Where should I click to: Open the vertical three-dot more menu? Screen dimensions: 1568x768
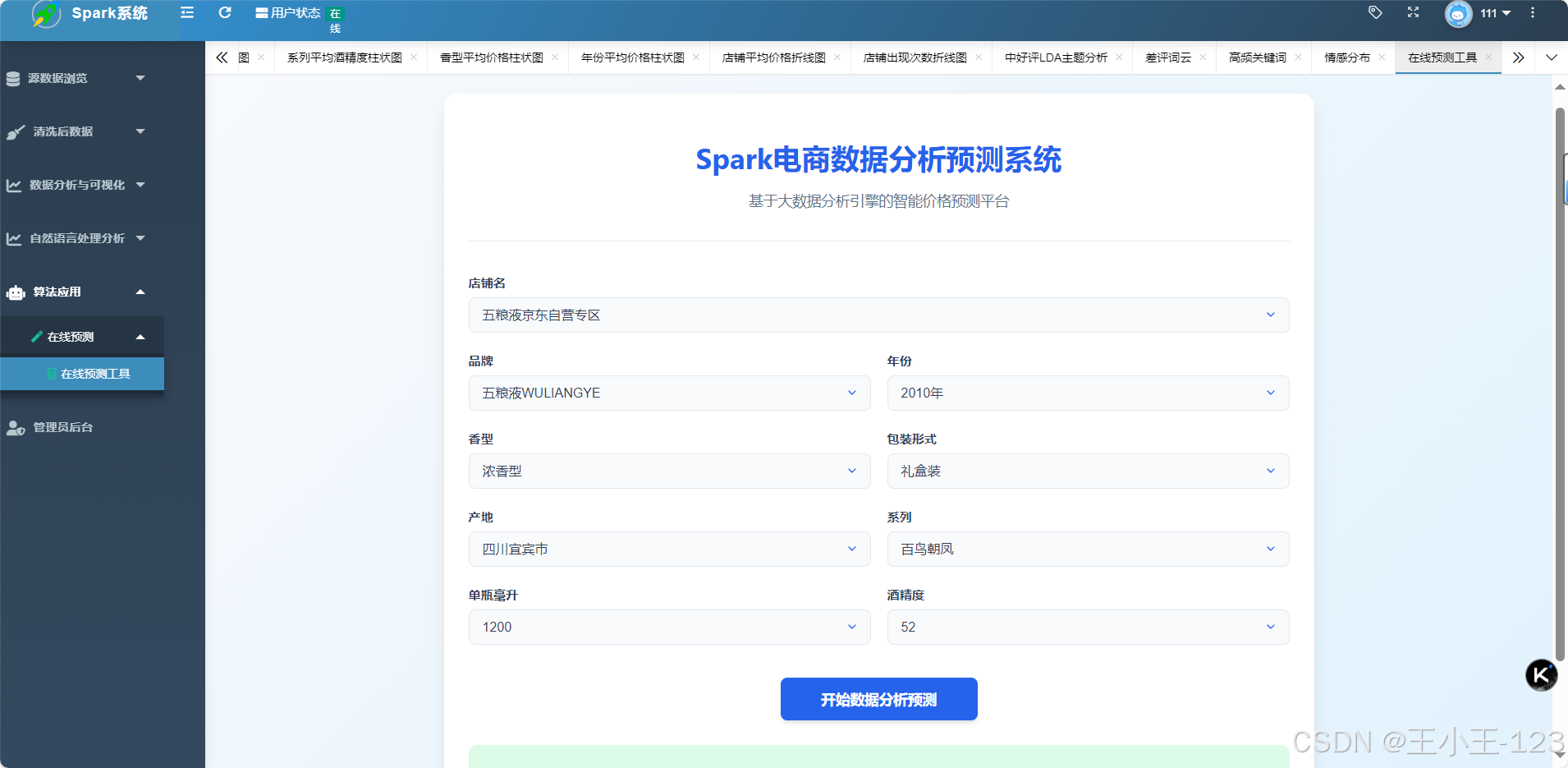[x=1533, y=12]
